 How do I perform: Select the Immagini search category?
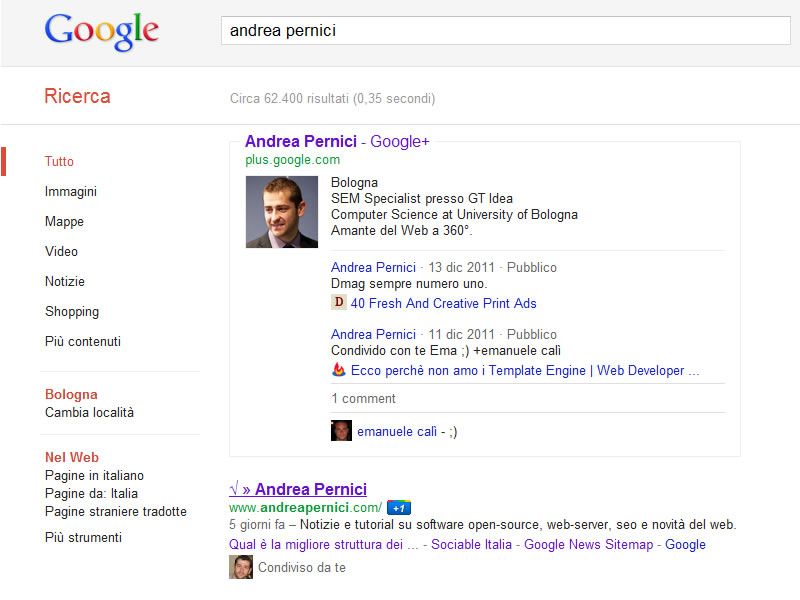tap(71, 191)
